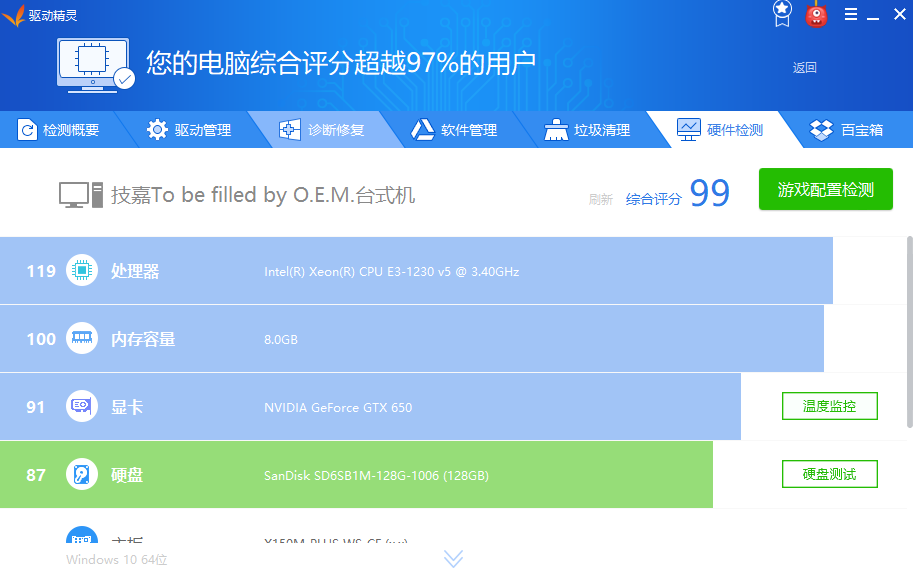Click the desktop PC icon beside 技嘉

coord(81,194)
